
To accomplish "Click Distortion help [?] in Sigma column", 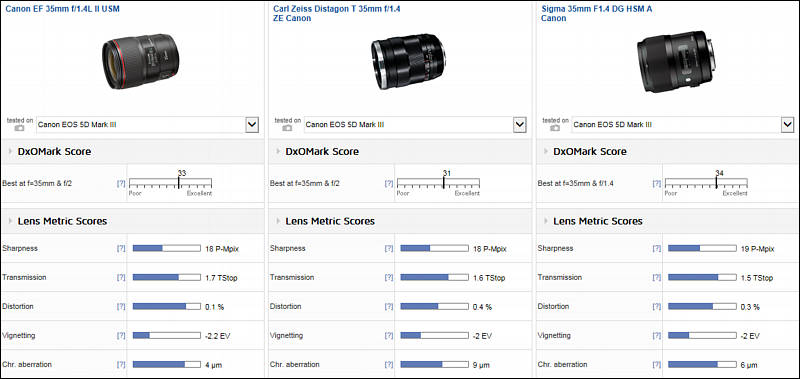I will [657, 307].
